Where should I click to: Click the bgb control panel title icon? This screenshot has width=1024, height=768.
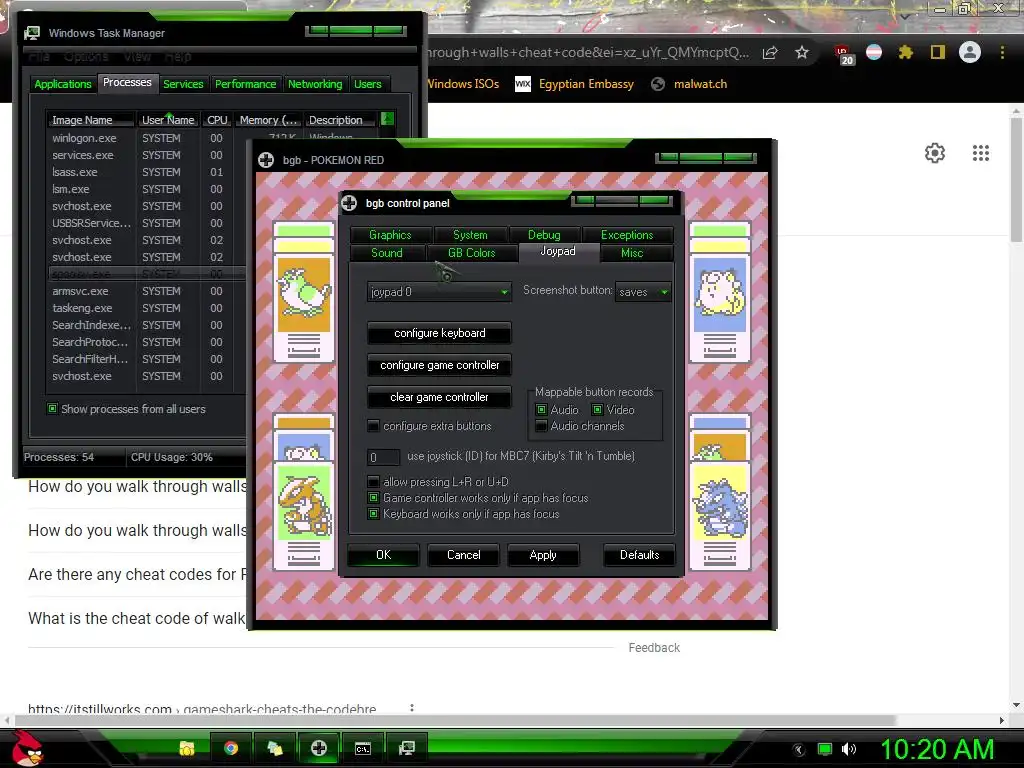(x=349, y=203)
